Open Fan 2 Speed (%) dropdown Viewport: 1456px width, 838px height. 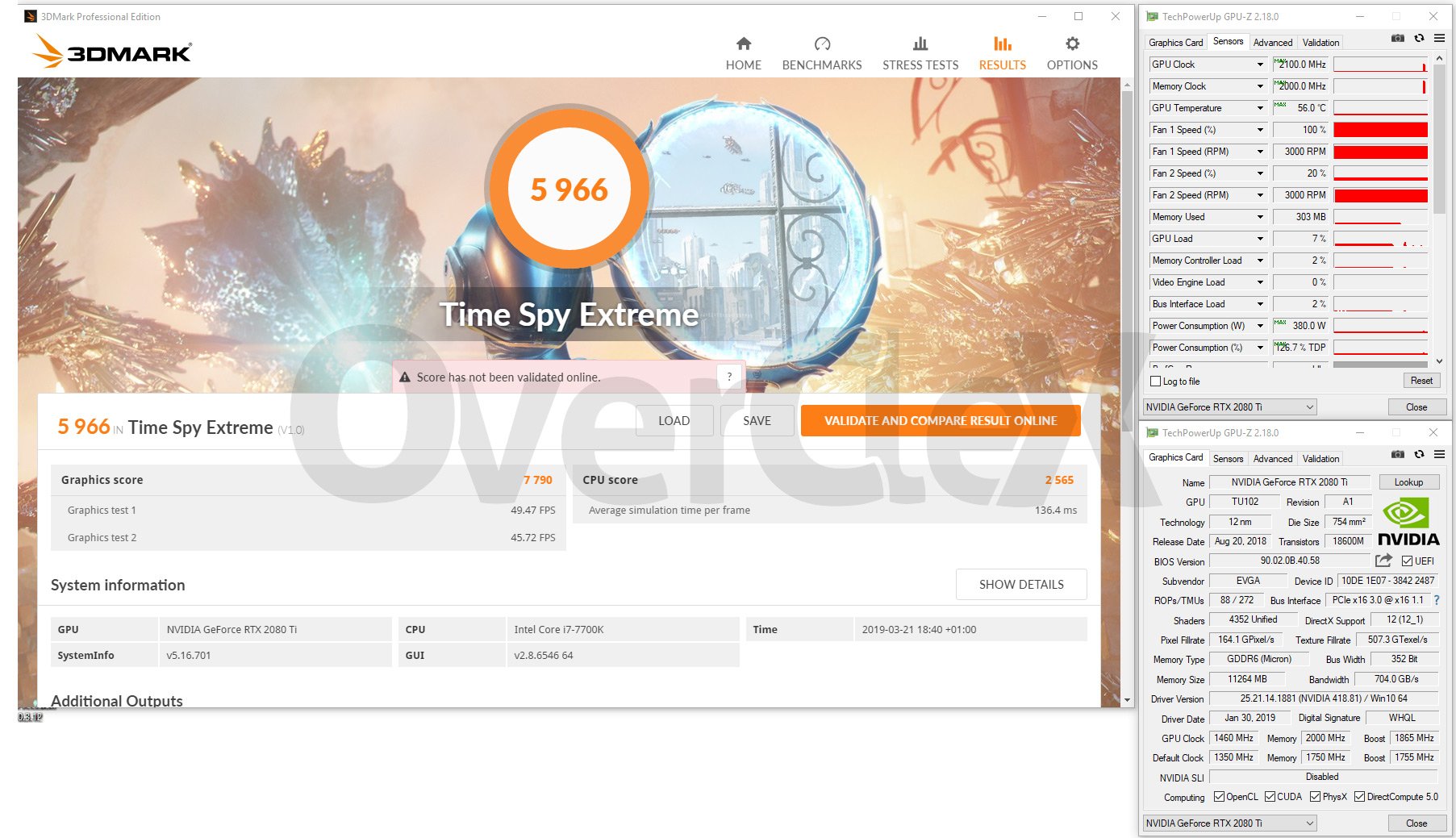point(1260,173)
